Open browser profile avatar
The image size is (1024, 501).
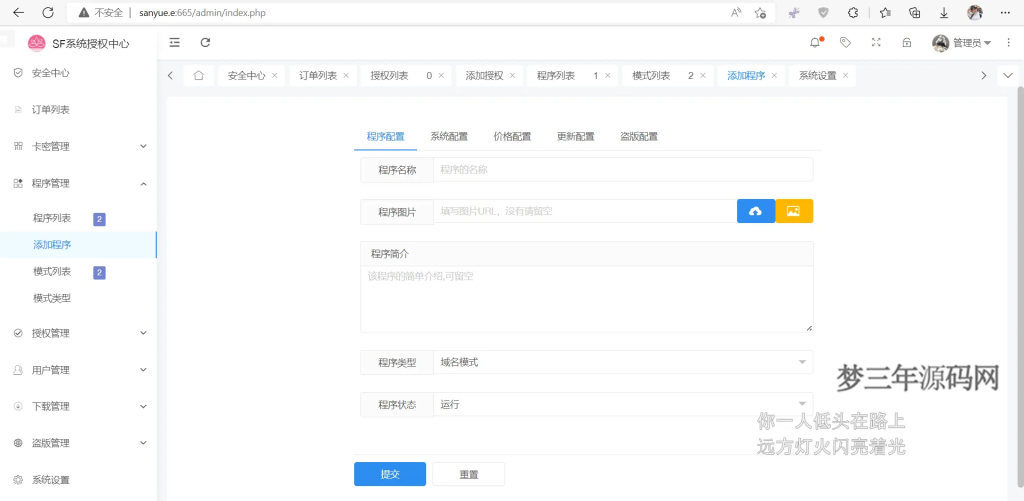pyautogui.click(x=974, y=12)
